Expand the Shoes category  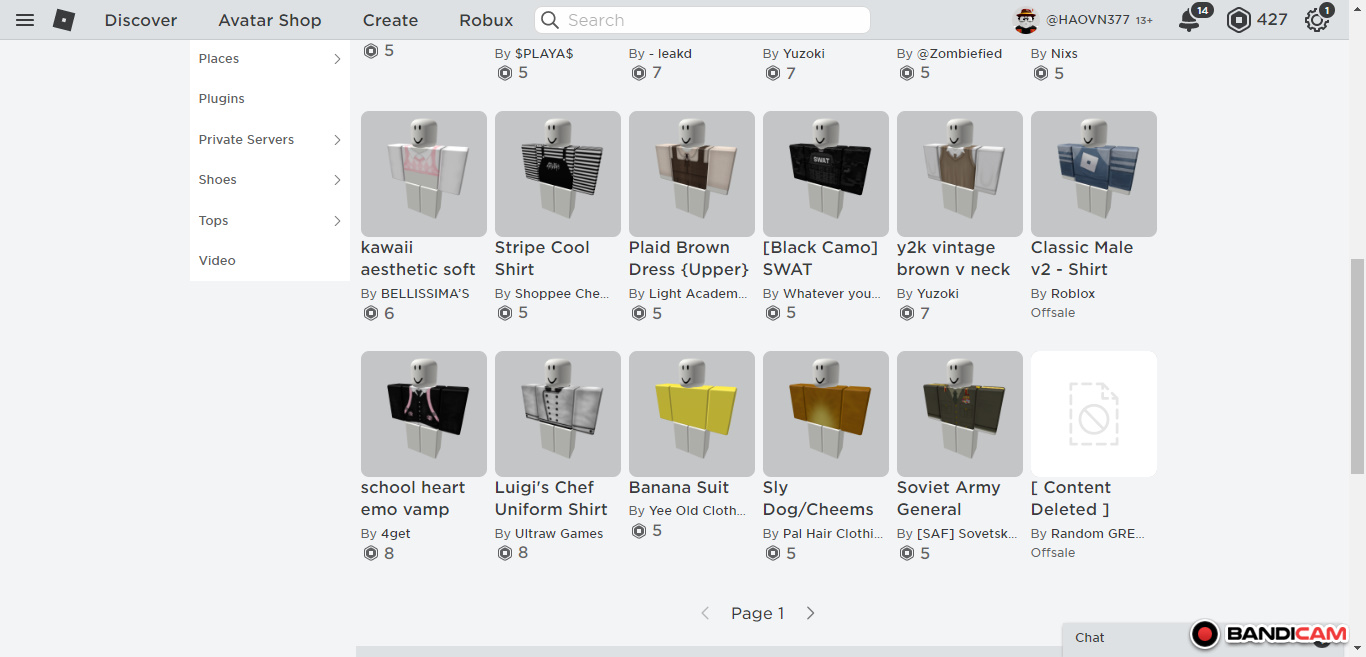tap(337, 180)
